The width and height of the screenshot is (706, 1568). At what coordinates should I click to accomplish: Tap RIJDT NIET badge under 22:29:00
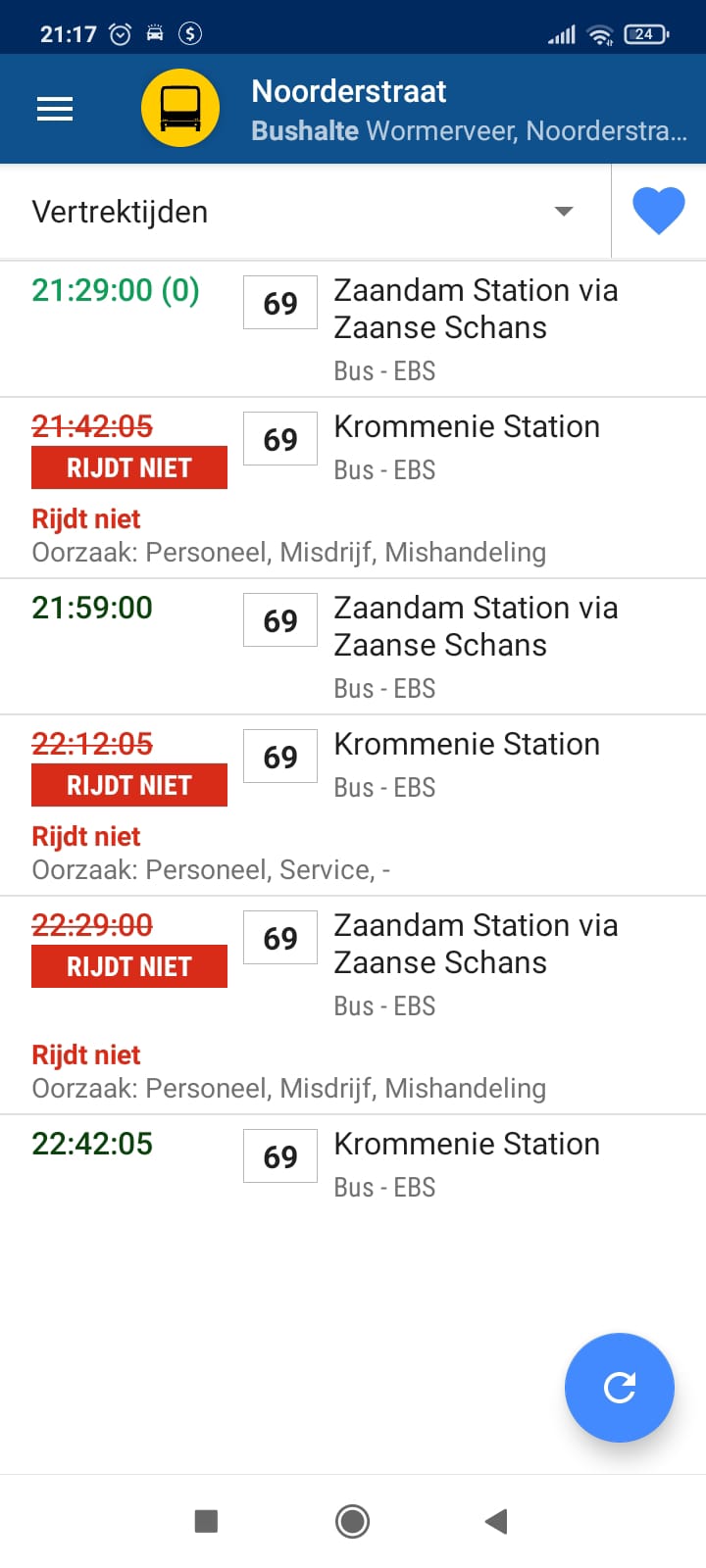(x=129, y=966)
